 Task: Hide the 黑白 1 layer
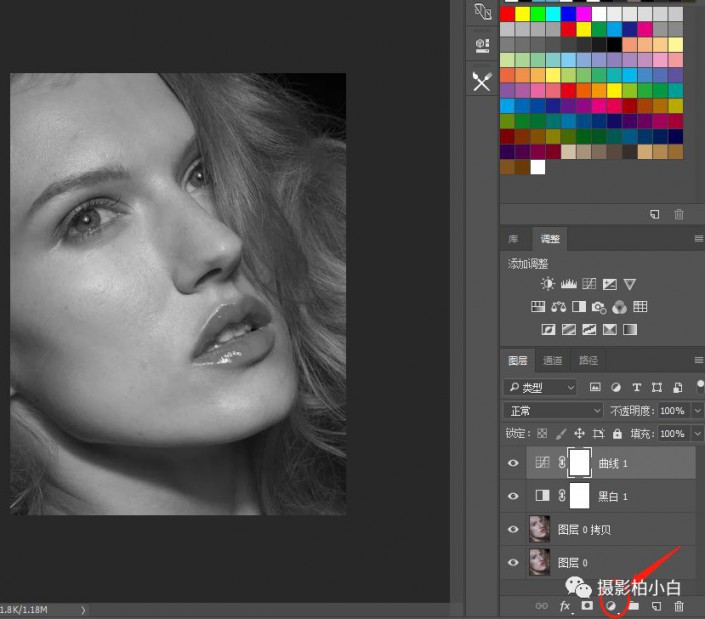[514, 496]
